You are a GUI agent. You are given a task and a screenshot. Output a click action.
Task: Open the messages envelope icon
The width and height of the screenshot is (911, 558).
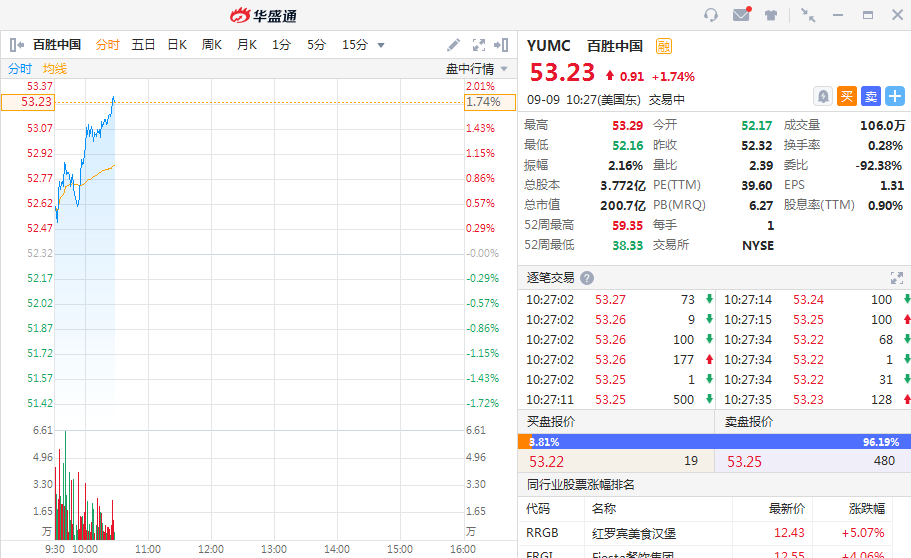pyautogui.click(x=741, y=15)
